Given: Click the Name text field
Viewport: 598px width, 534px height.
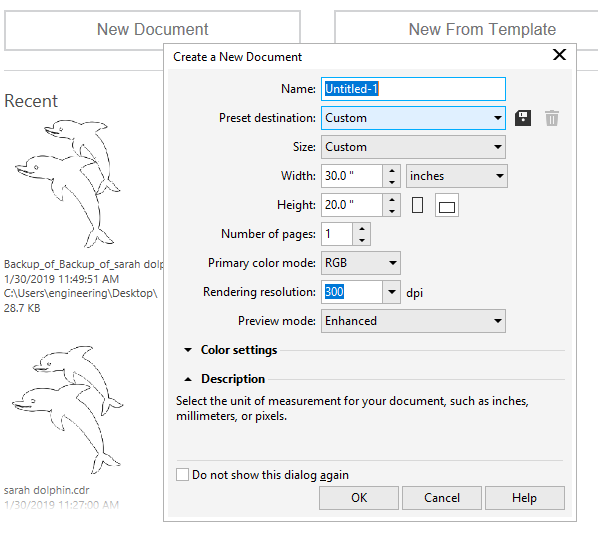Looking at the screenshot, I should pos(413,89).
